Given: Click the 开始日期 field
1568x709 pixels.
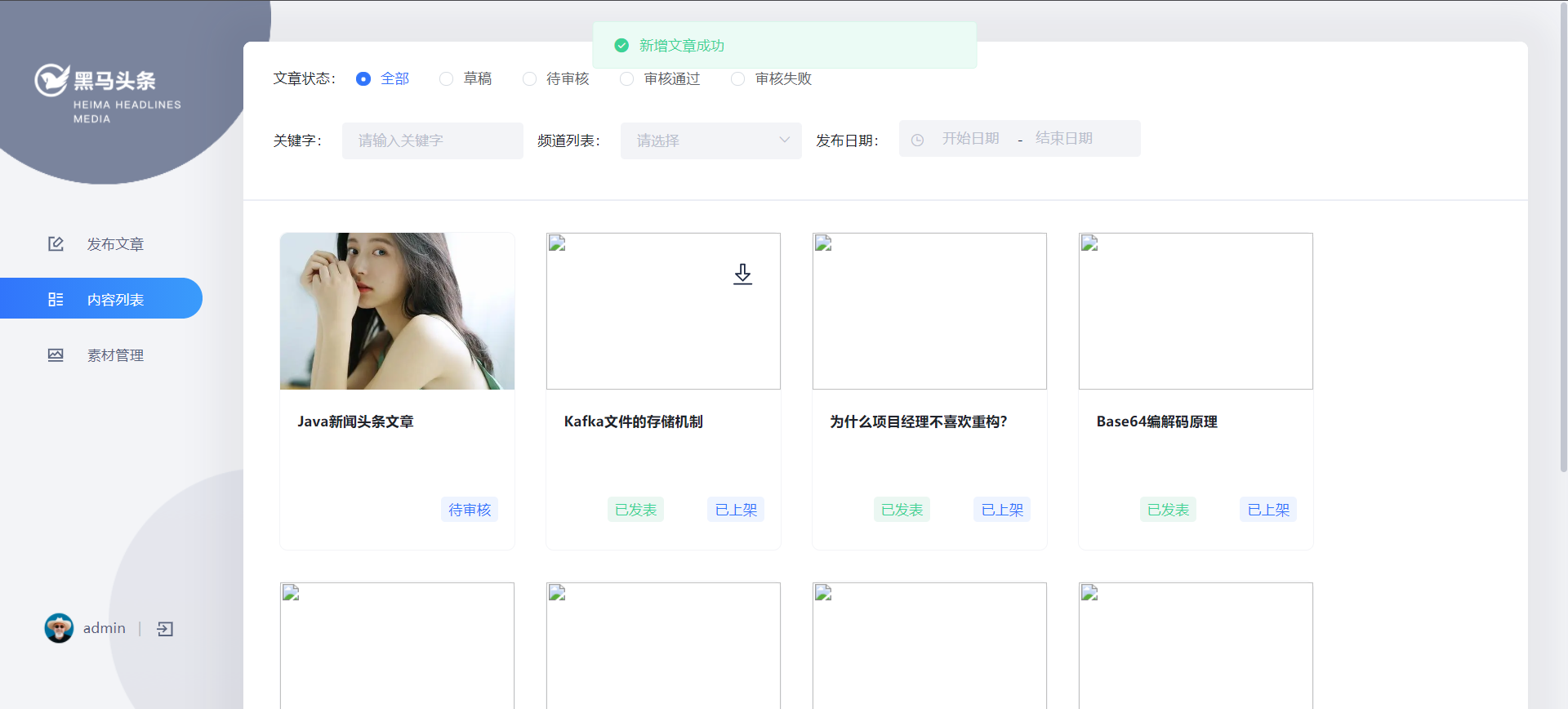Looking at the screenshot, I should (971, 139).
